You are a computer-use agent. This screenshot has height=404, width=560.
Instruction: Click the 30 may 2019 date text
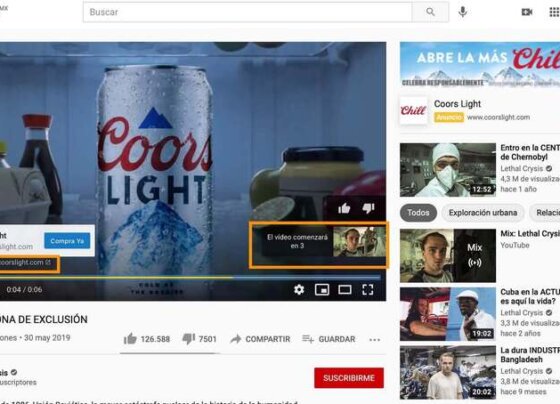pos(47,338)
